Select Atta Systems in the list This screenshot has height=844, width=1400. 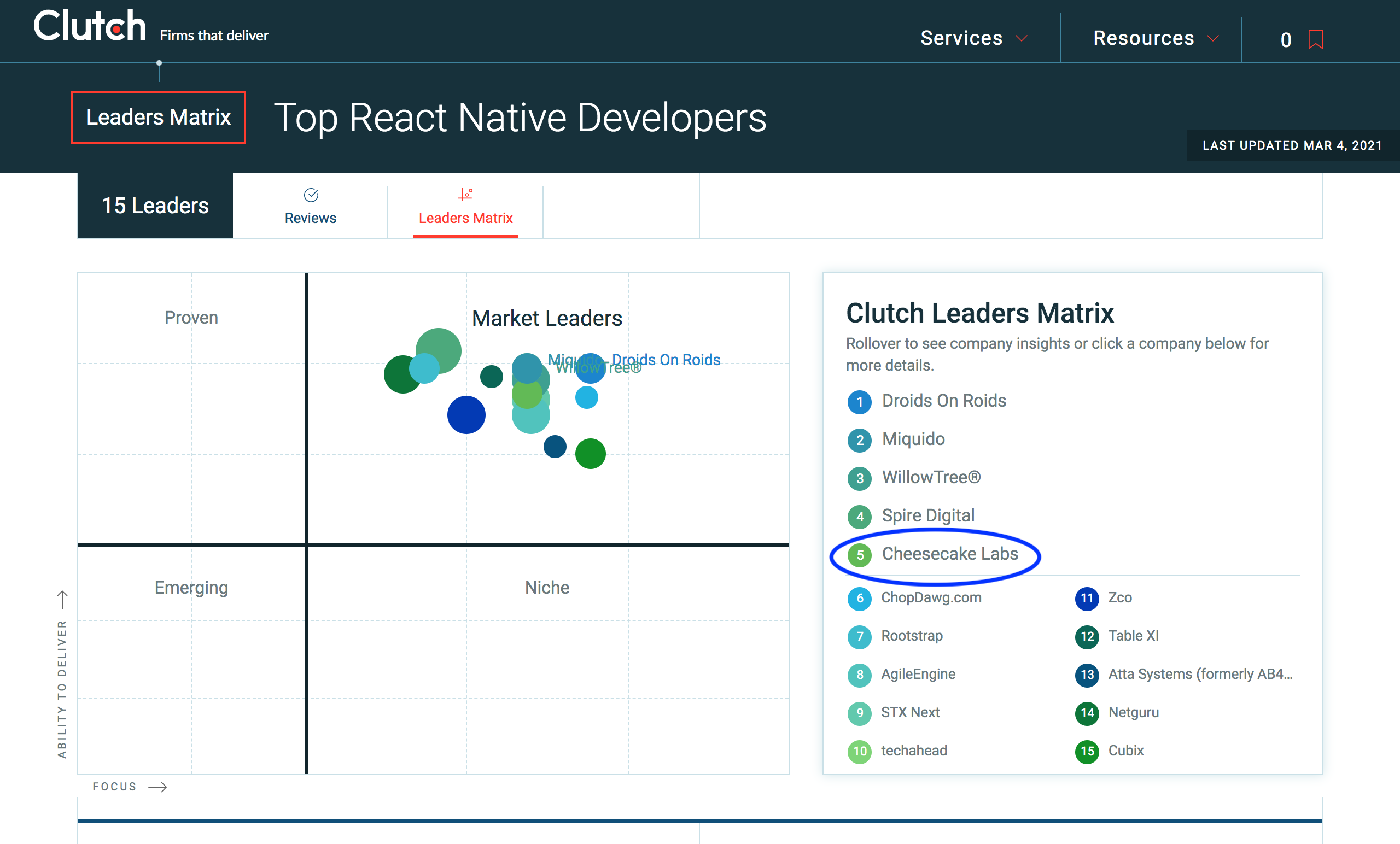click(1200, 674)
